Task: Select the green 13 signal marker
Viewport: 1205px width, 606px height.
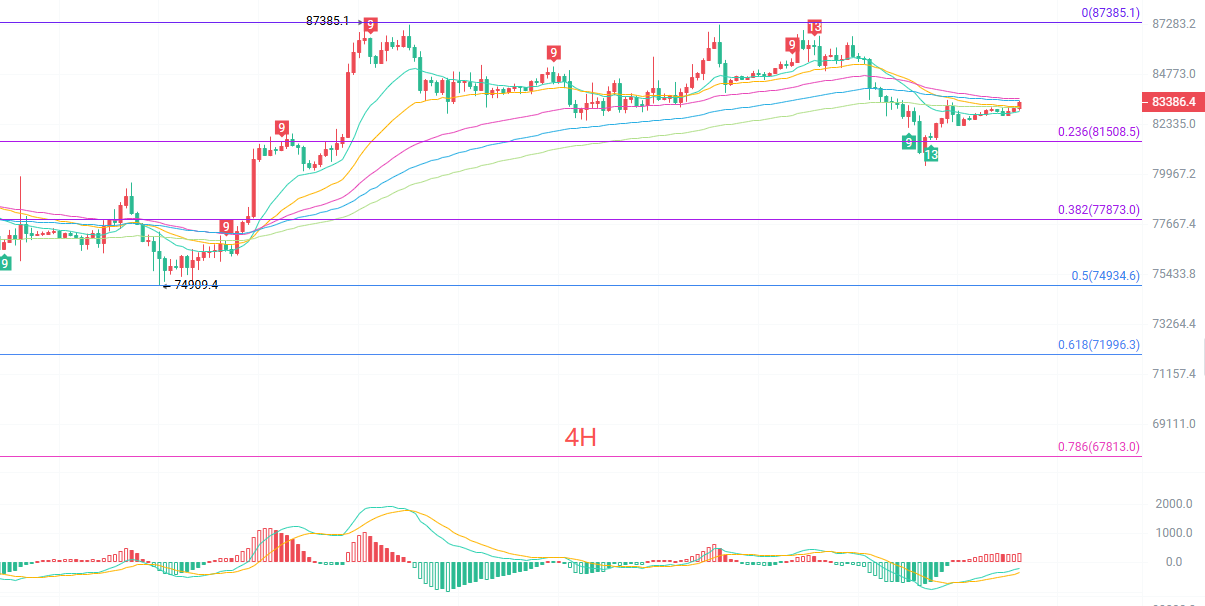Action: pos(931,154)
